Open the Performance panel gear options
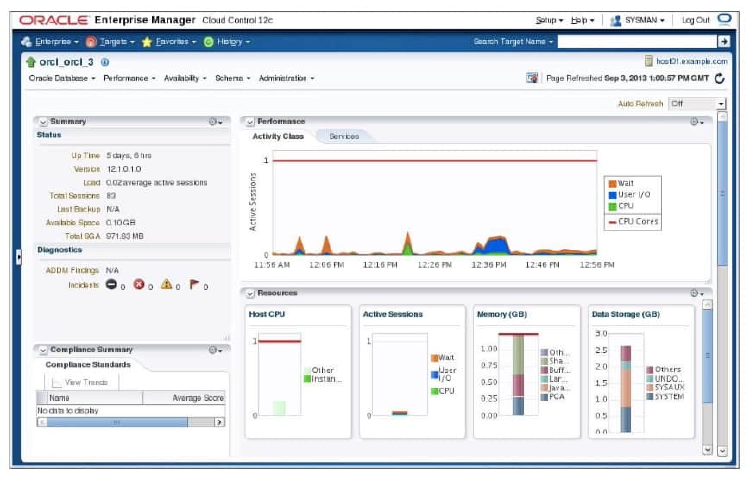 [697, 122]
